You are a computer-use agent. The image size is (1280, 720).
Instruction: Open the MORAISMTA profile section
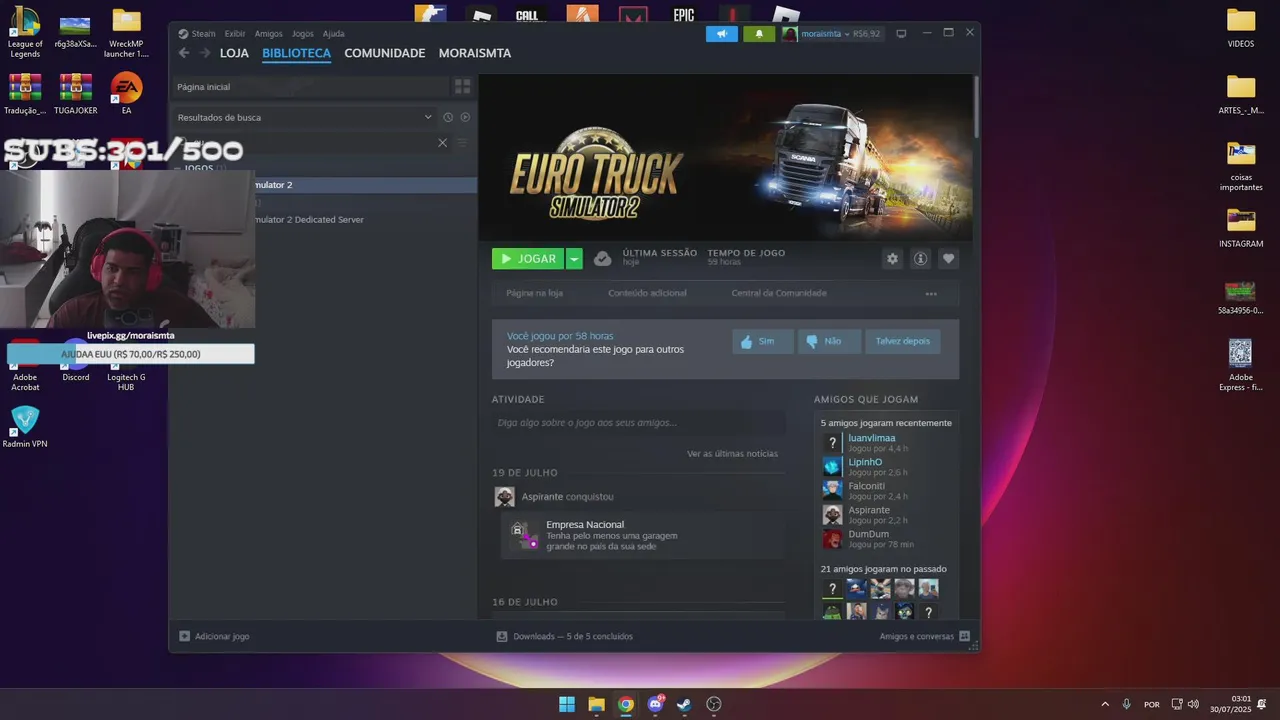pyautogui.click(x=475, y=53)
